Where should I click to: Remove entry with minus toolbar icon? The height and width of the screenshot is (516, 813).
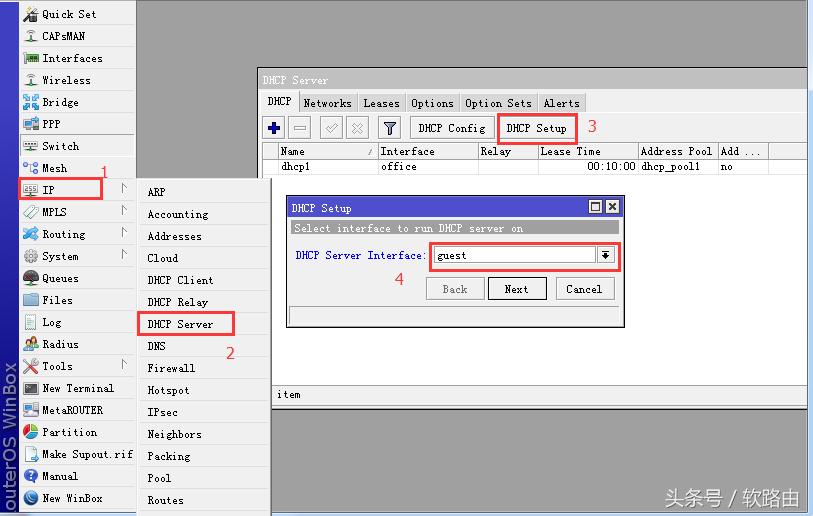pyautogui.click(x=300, y=128)
